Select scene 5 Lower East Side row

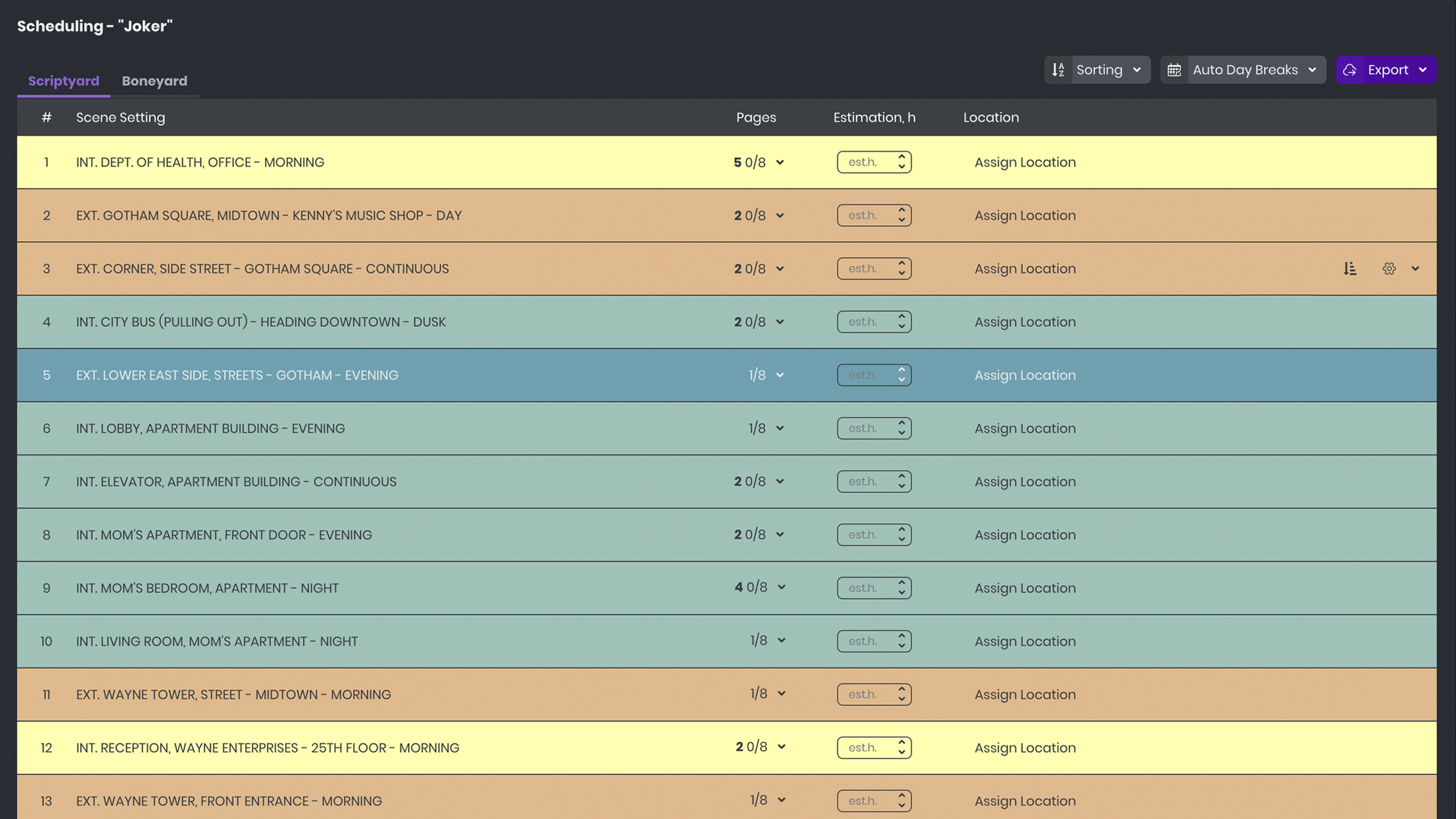tap(237, 375)
